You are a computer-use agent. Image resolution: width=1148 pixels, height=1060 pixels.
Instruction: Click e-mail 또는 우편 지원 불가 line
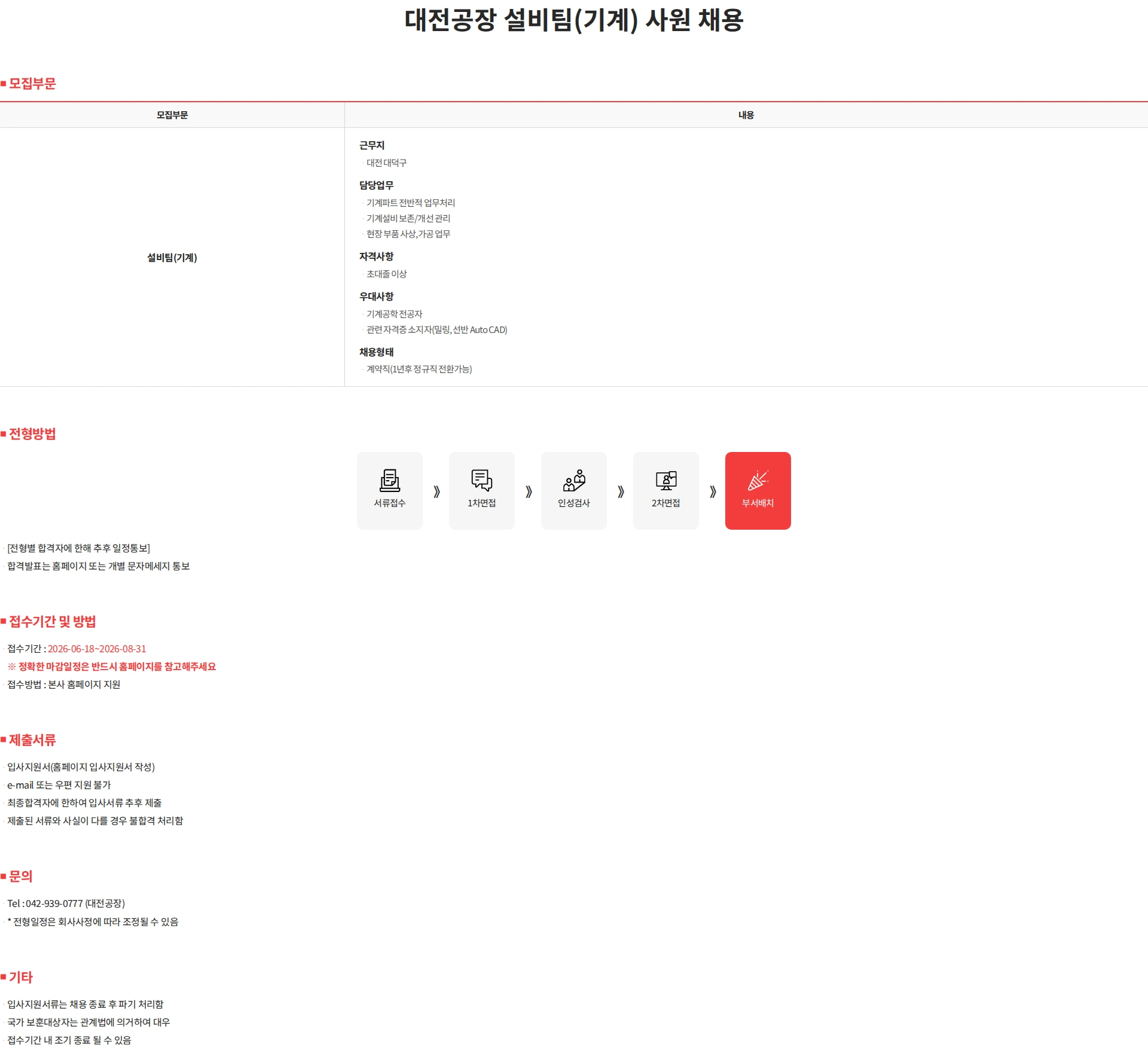pos(59,785)
